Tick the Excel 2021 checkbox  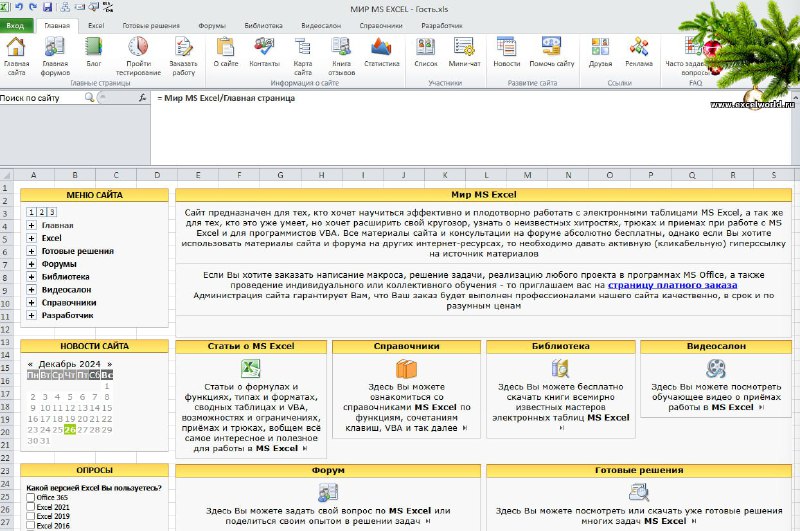[x=31, y=507]
